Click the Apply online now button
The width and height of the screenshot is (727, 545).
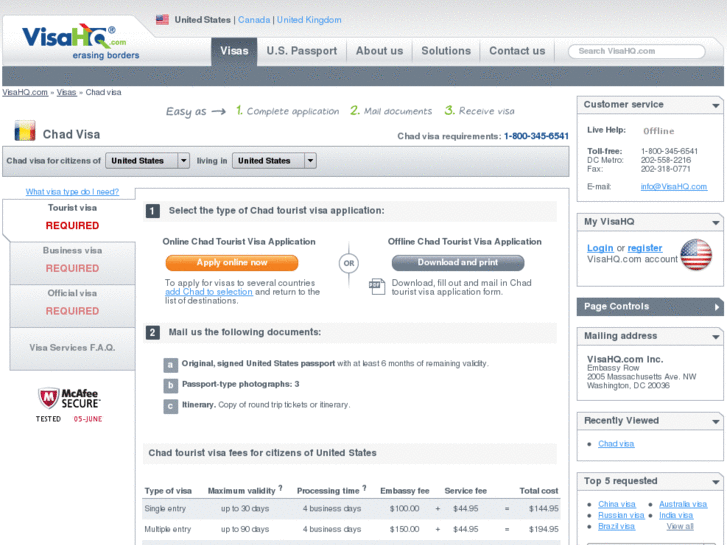[232, 263]
